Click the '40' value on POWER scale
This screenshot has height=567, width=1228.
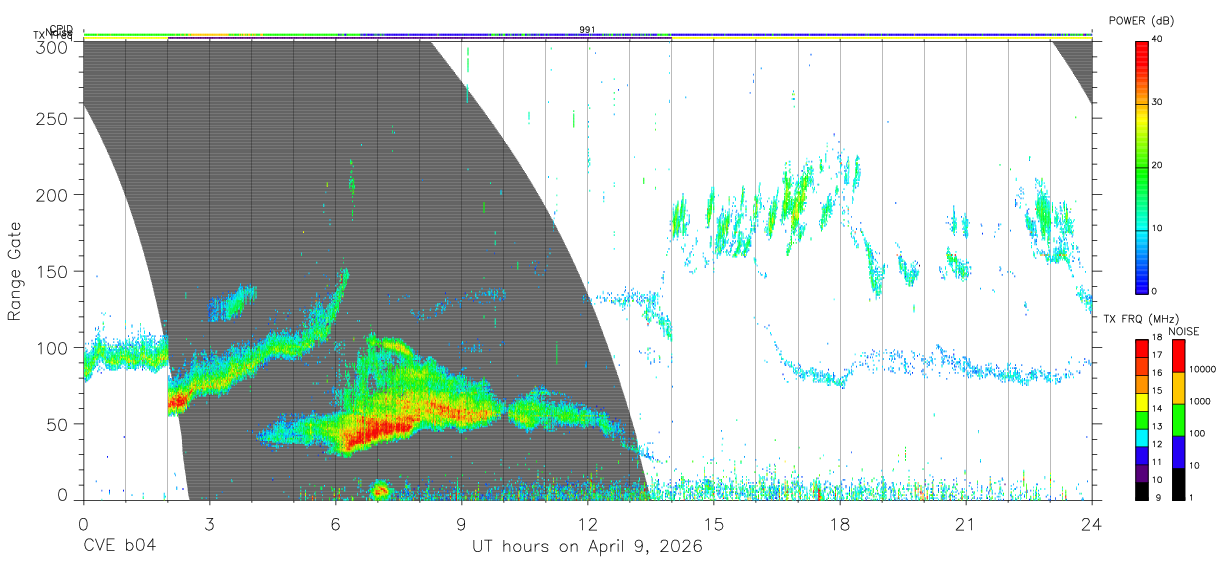(x=1158, y=40)
